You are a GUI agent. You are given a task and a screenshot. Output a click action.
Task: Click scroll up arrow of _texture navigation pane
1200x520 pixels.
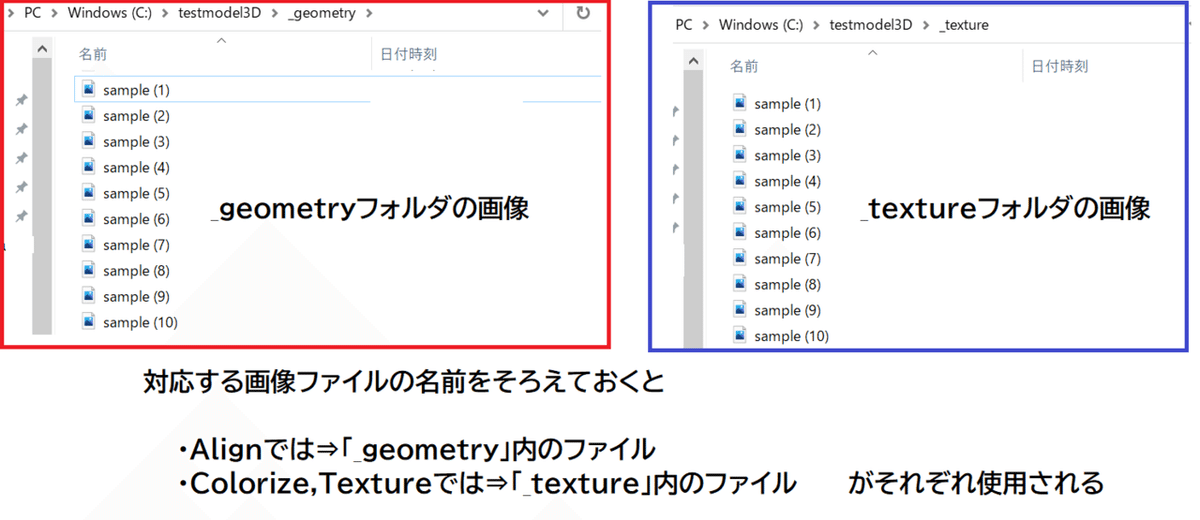pyautogui.click(x=693, y=61)
